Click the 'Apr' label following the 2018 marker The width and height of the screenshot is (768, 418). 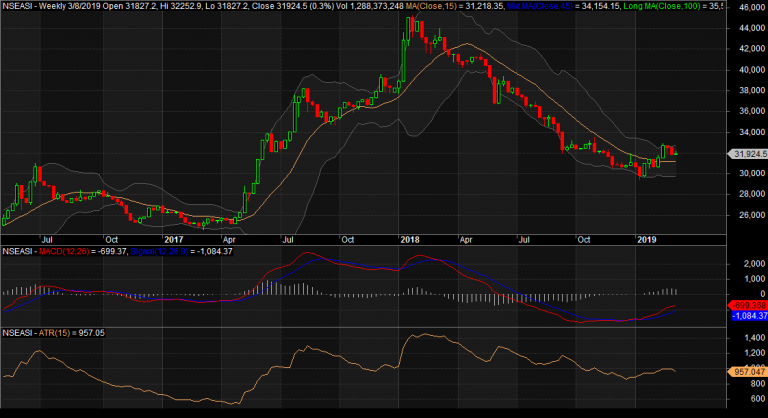coord(466,240)
